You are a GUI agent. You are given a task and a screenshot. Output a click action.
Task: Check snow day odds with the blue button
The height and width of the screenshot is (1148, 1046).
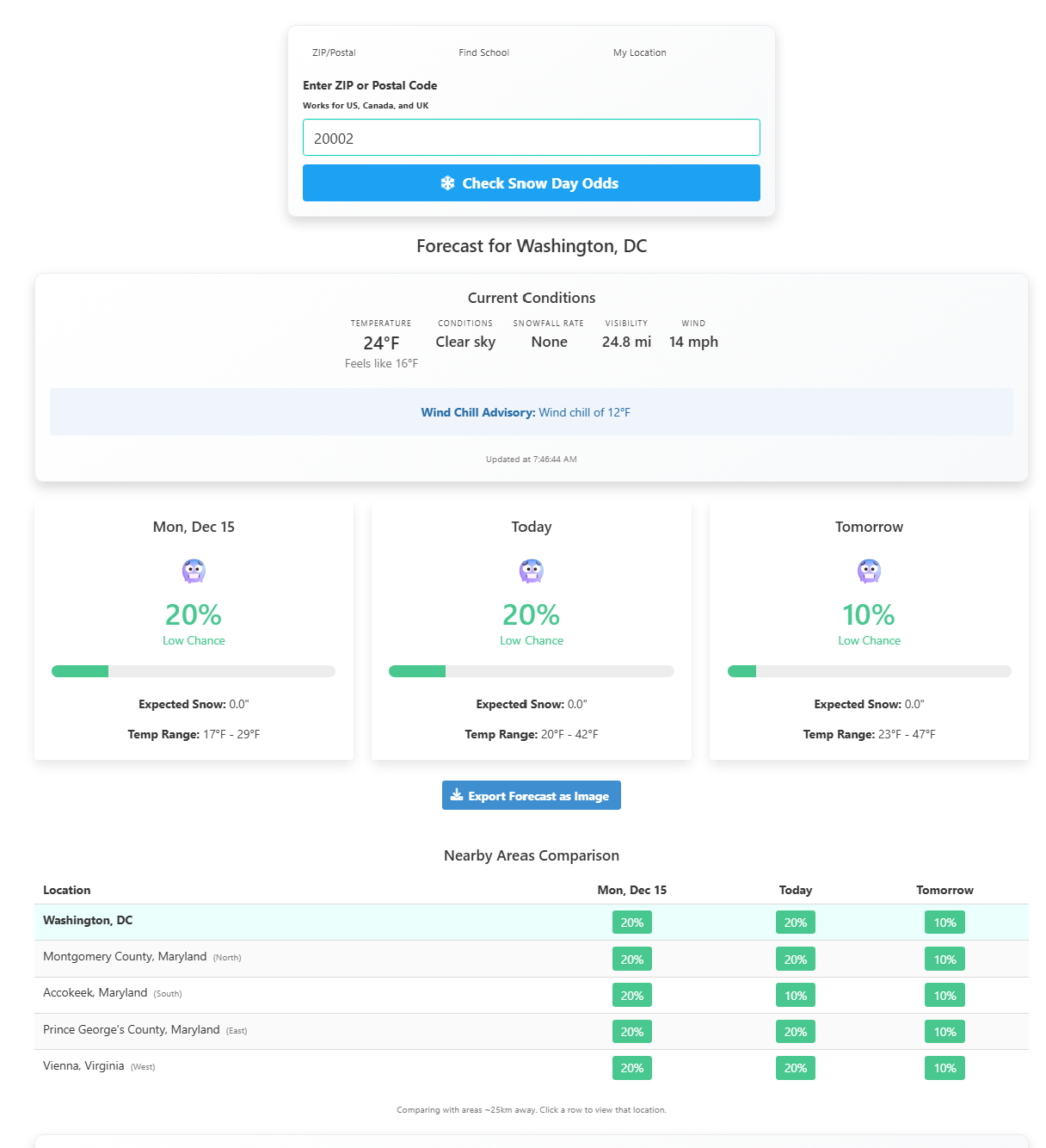tap(532, 183)
